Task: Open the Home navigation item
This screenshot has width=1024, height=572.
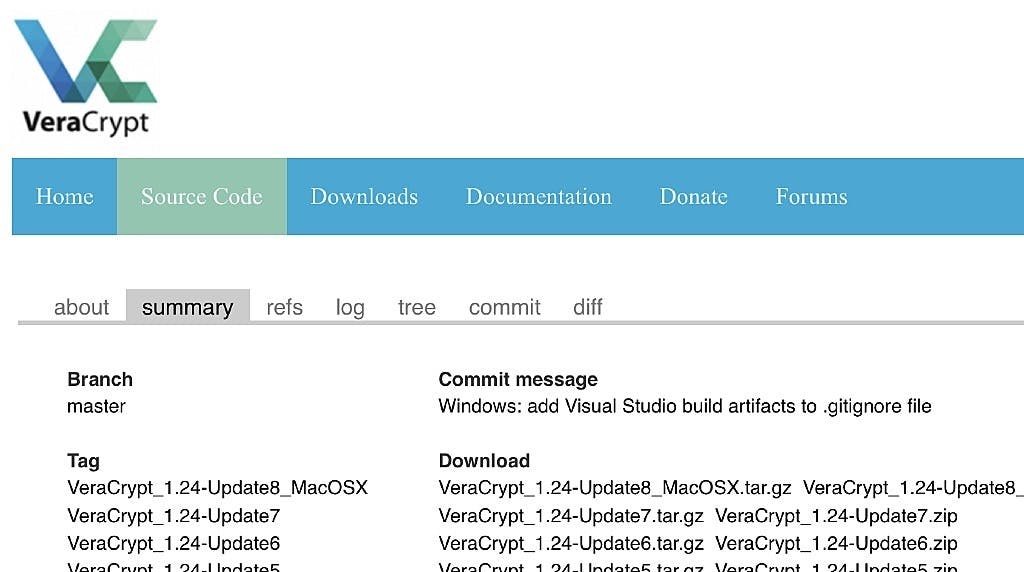Action: pyautogui.click(x=65, y=197)
